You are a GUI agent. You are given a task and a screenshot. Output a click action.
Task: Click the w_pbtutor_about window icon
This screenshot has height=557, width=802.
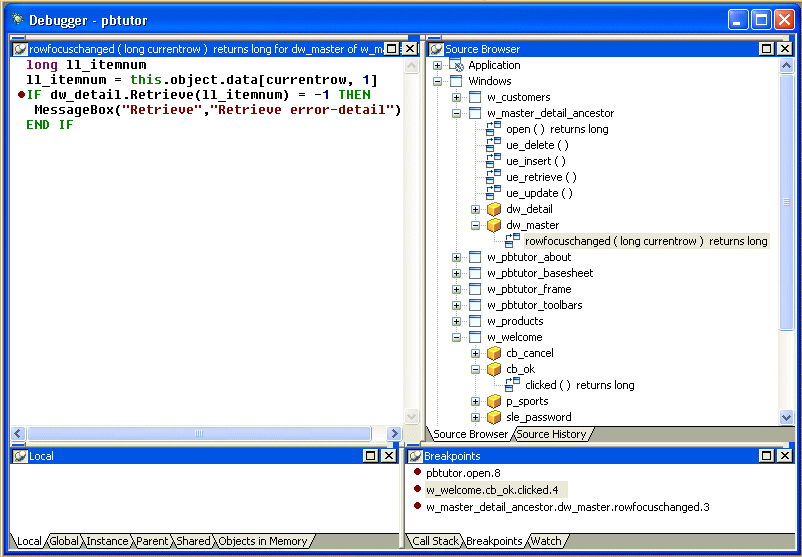[475, 257]
